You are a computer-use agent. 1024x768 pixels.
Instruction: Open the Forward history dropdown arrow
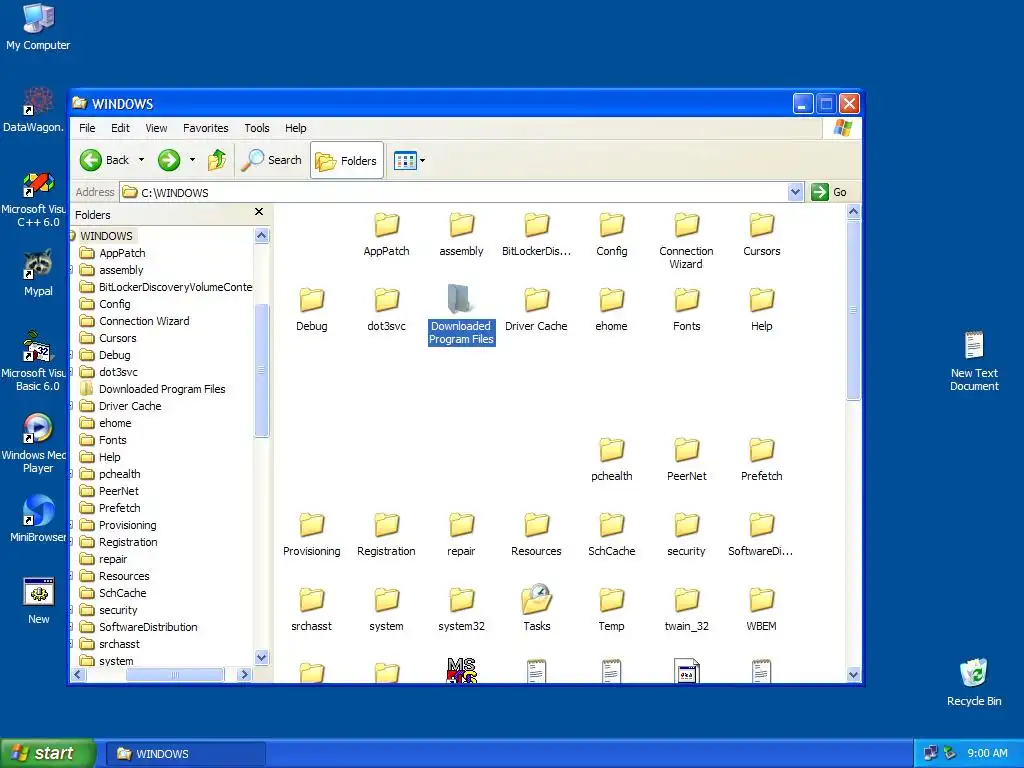[192, 160]
